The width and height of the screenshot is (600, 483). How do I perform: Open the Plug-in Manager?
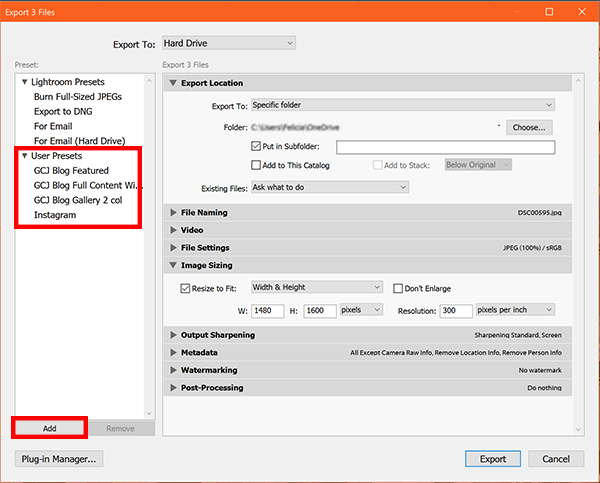(x=59, y=459)
